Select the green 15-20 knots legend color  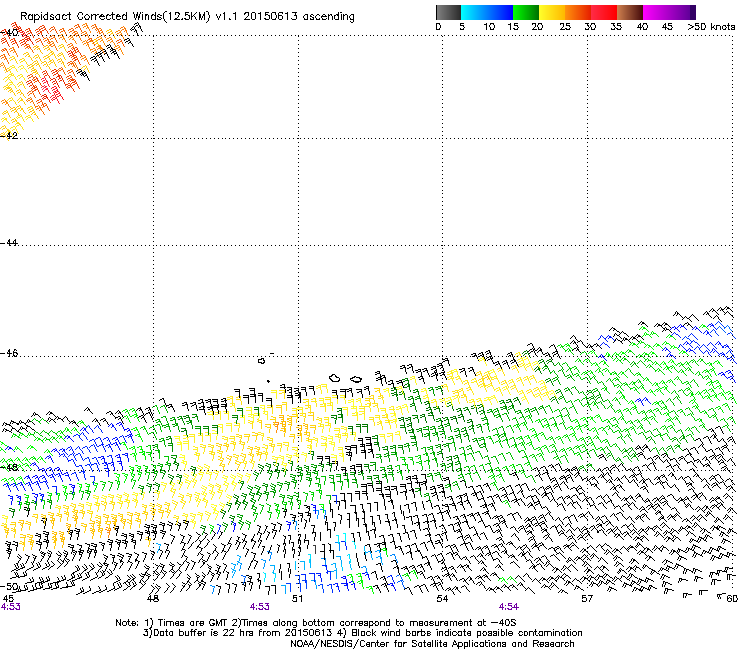(526, 12)
